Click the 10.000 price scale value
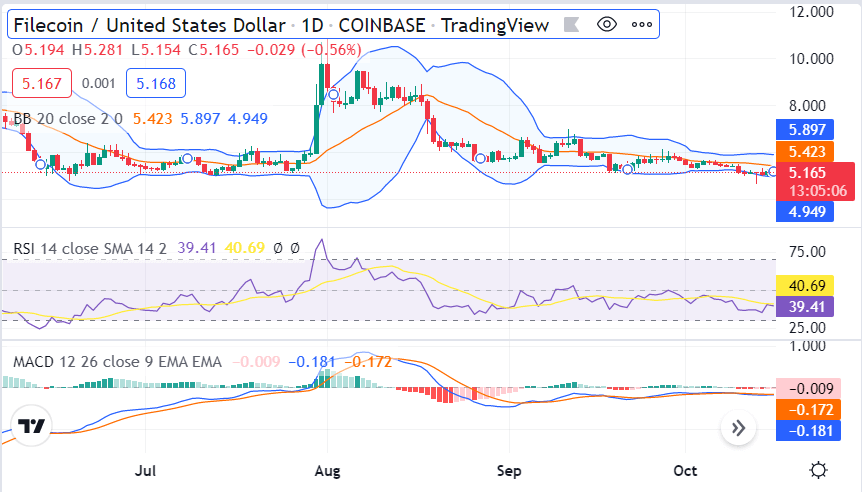This screenshot has width=862, height=492. (x=811, y=59)
